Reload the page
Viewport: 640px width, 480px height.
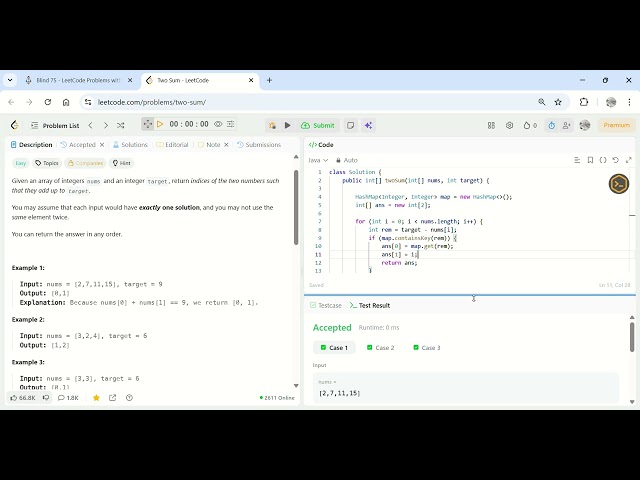click(48, 102)
